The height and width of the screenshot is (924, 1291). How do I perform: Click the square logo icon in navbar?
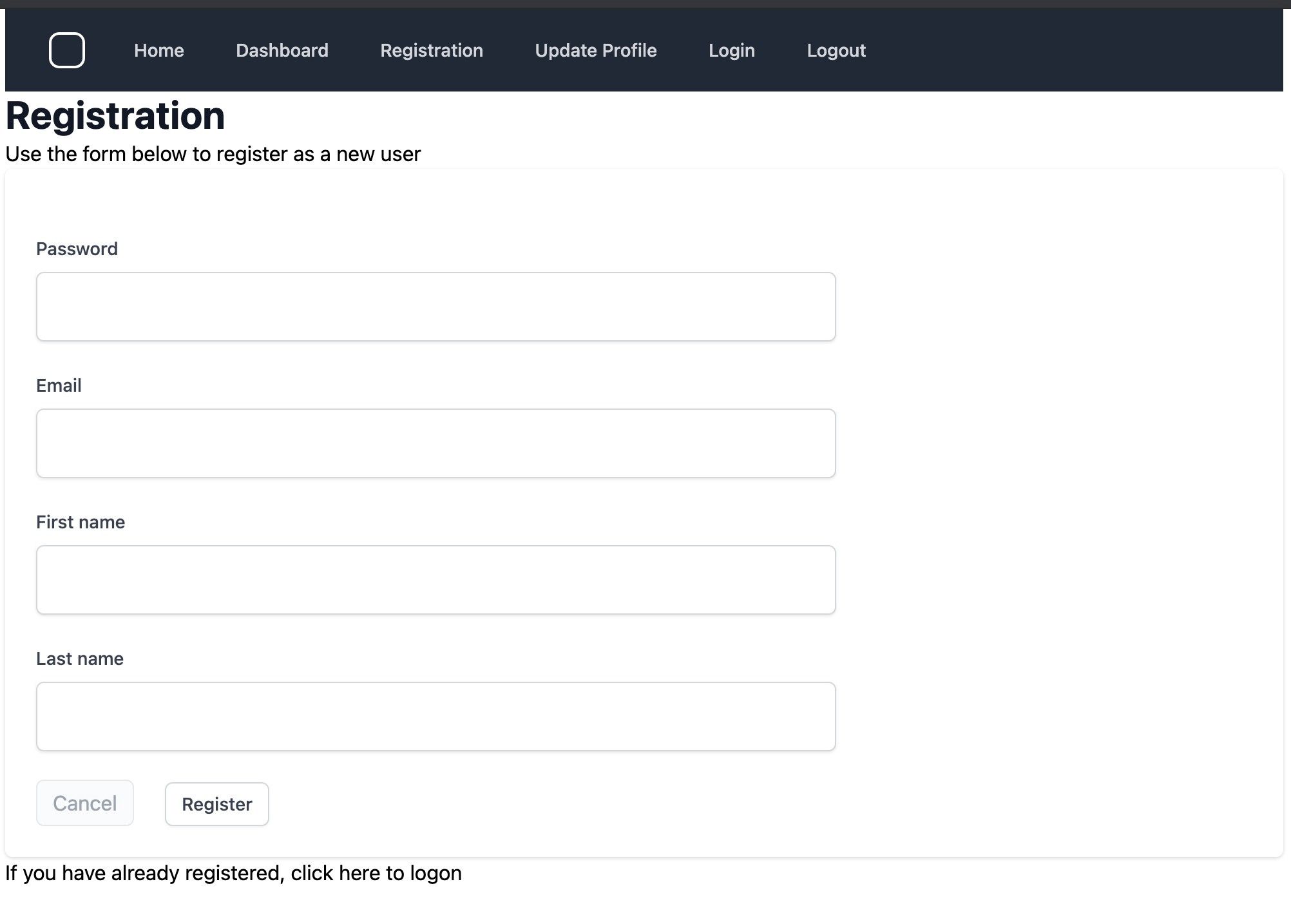[67, 50]
